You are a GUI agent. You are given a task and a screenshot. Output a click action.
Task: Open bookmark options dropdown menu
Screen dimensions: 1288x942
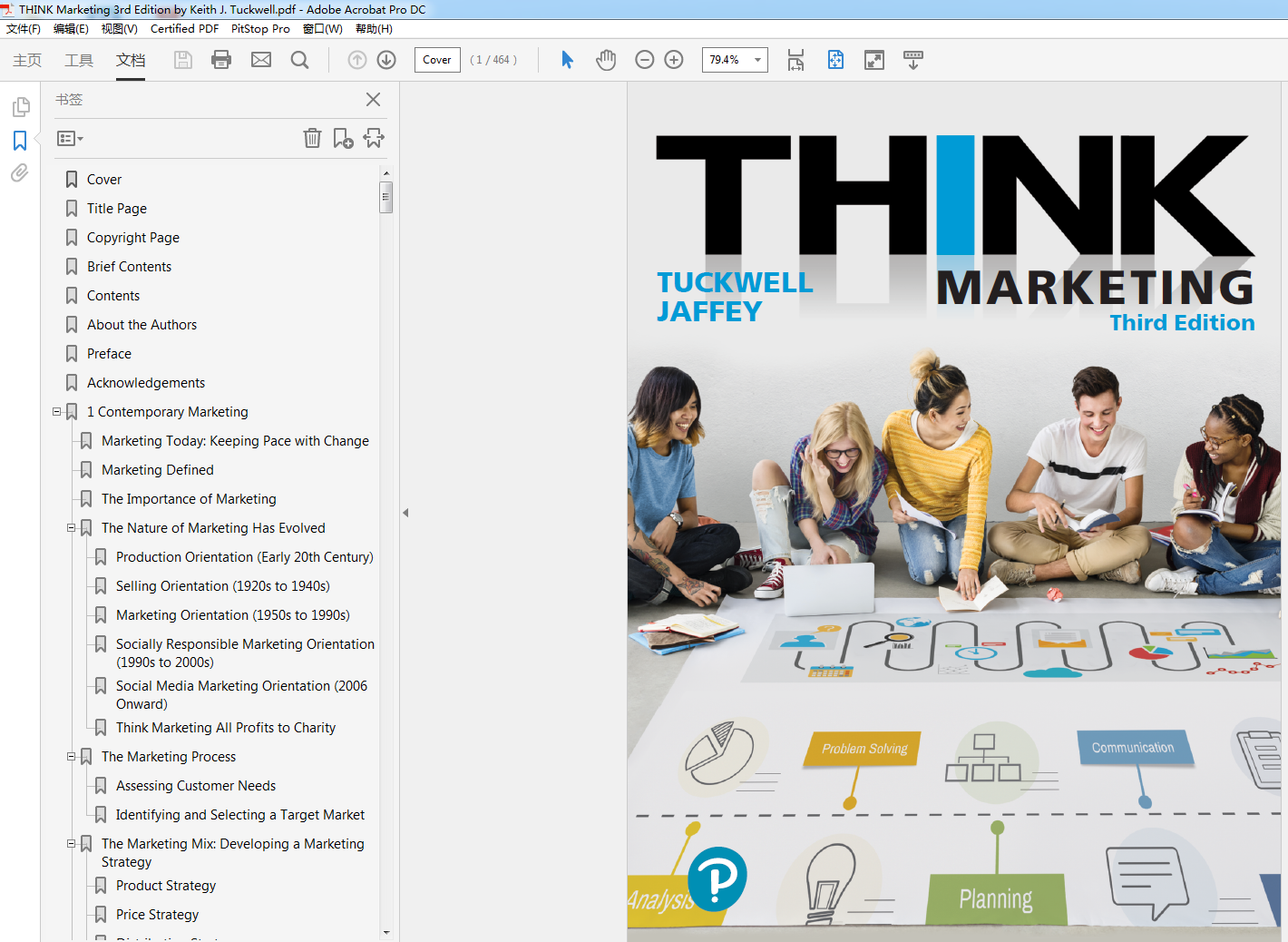[70, 139]
